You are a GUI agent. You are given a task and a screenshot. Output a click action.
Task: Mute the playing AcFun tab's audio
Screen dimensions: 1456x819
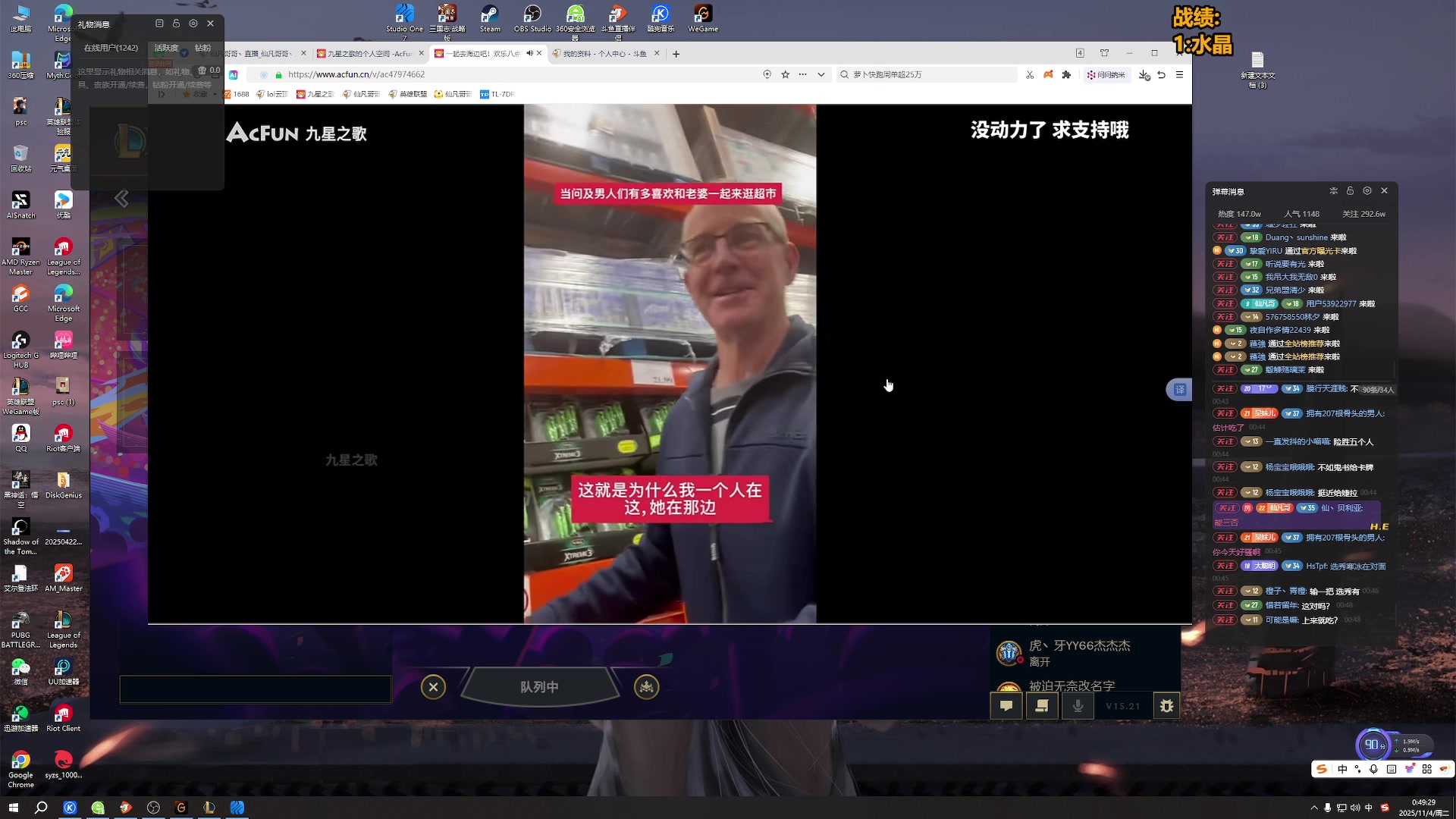pos(529,53)
